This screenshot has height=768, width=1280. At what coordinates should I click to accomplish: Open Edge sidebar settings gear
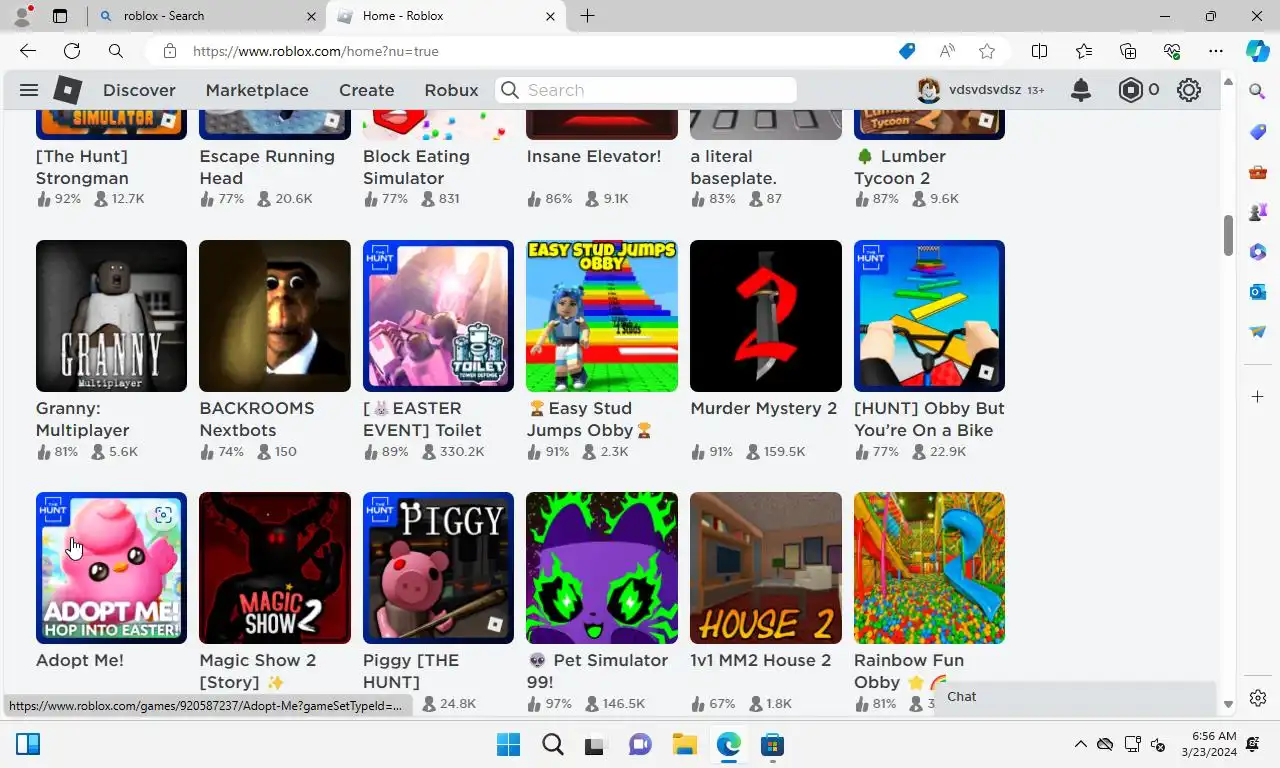click(x=1258, y=698)
